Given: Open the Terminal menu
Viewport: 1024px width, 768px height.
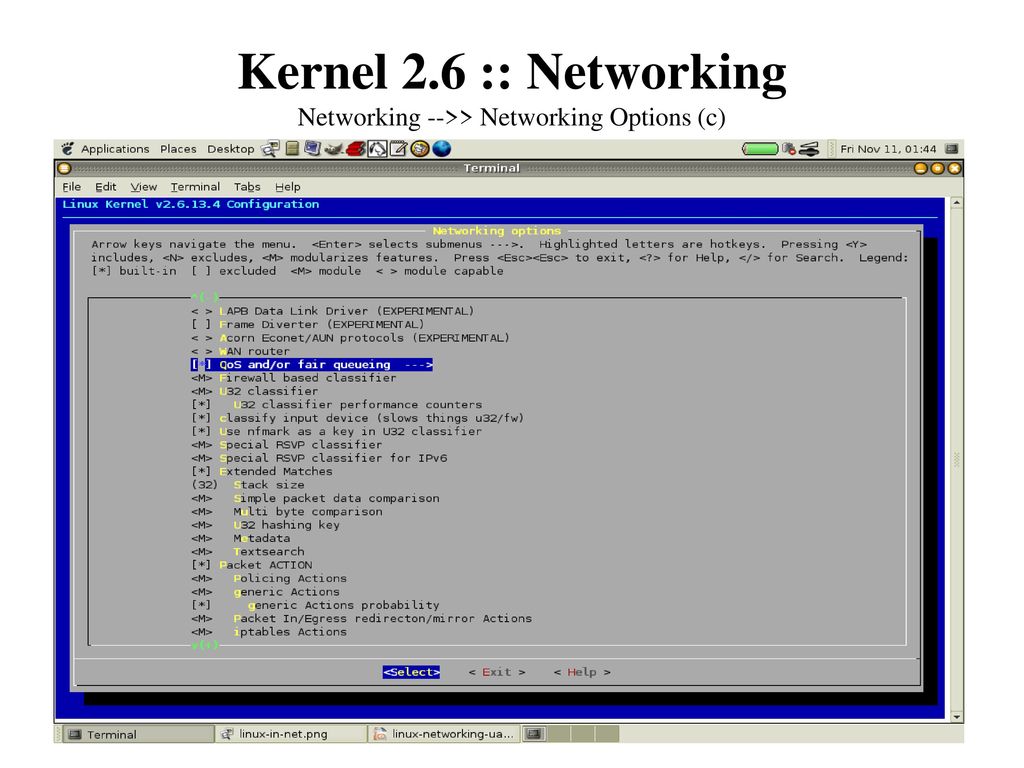Looking at the screenshot, I should pyautogui.click(x=195, y=187).
